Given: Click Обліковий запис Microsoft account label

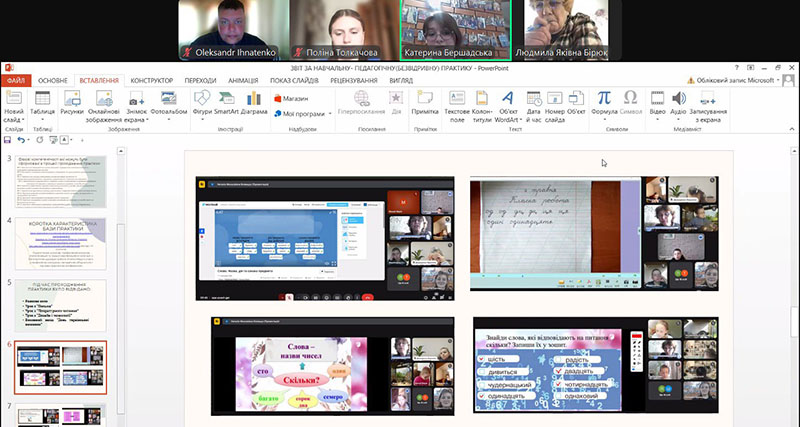Looking at the screenshot, I should 735,81.
